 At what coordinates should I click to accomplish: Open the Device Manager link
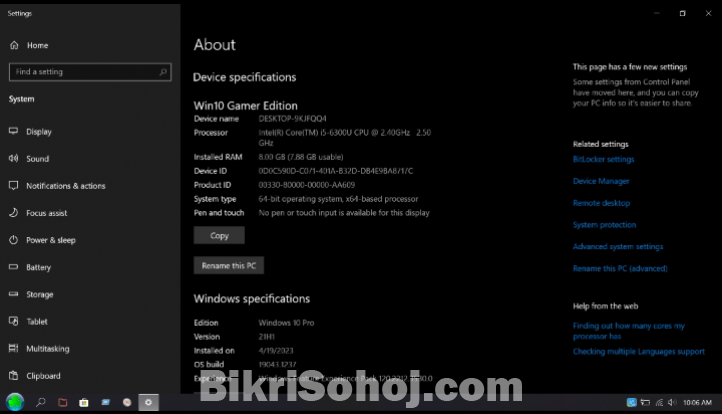[601, 181]
